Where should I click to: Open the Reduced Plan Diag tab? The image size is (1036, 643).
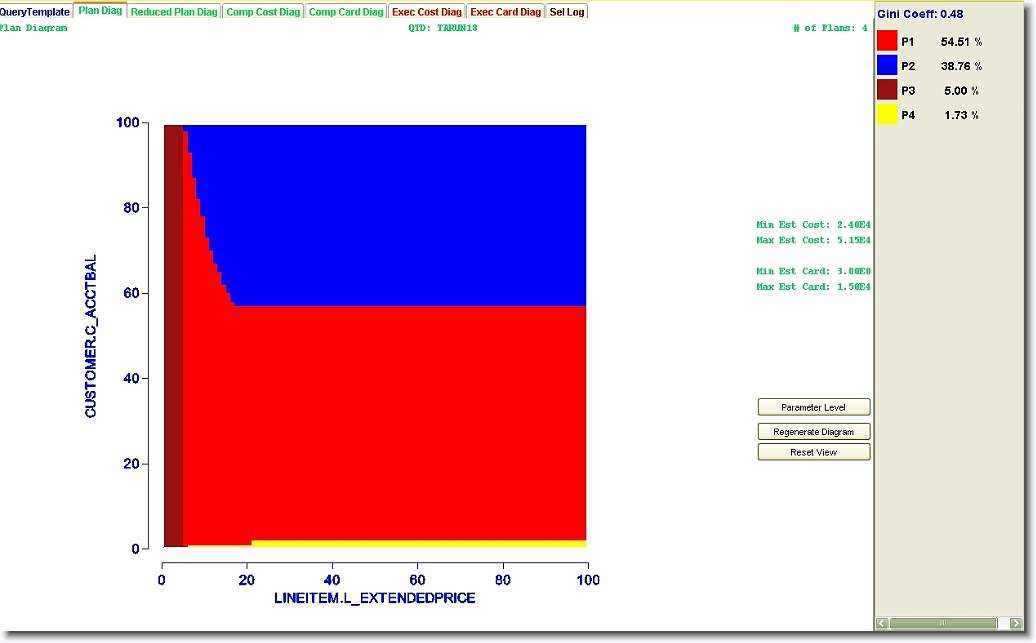coord(175,12)
